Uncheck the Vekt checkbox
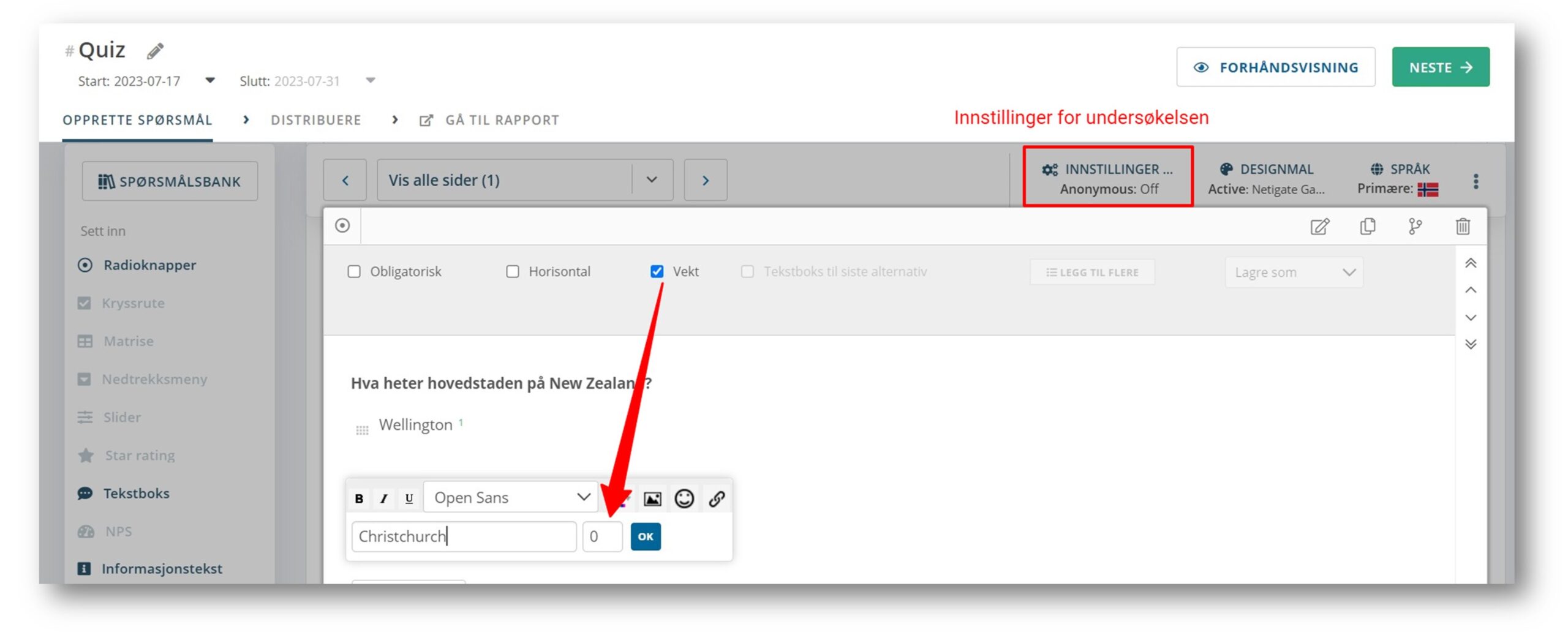 tap(657, 271)
